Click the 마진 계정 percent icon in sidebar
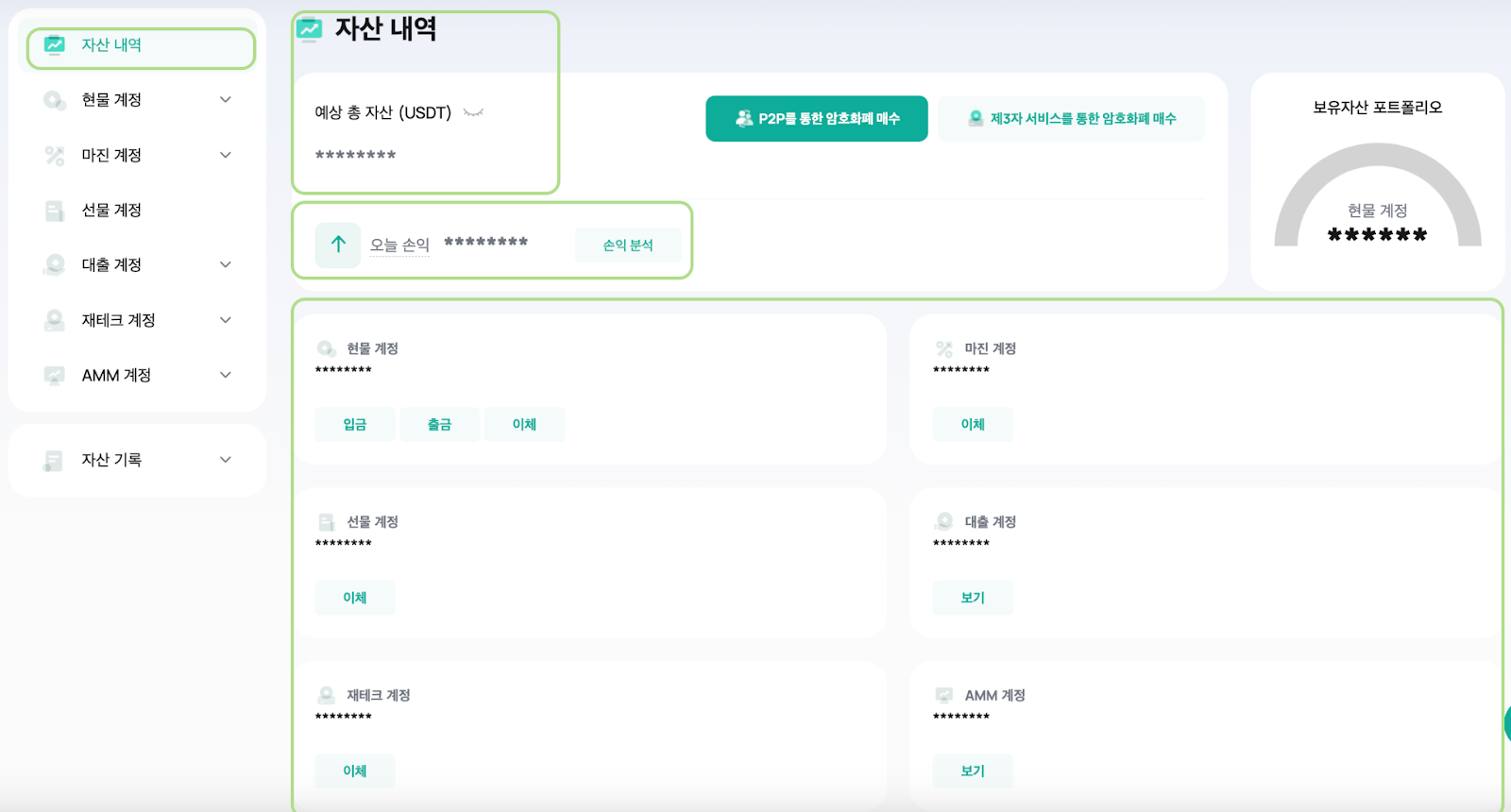 pos(55,155)
